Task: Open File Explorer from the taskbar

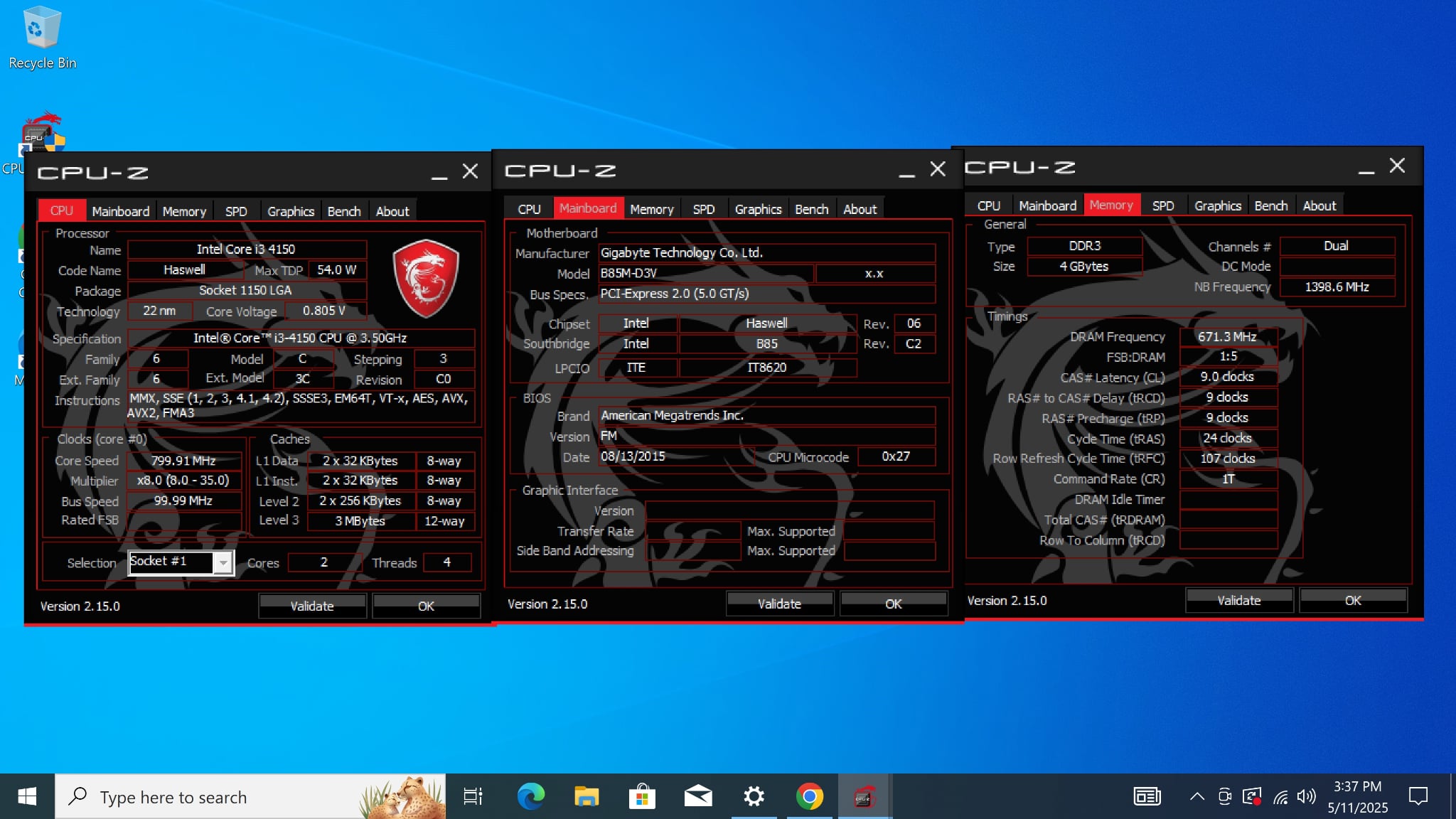Action: (587, 797)
